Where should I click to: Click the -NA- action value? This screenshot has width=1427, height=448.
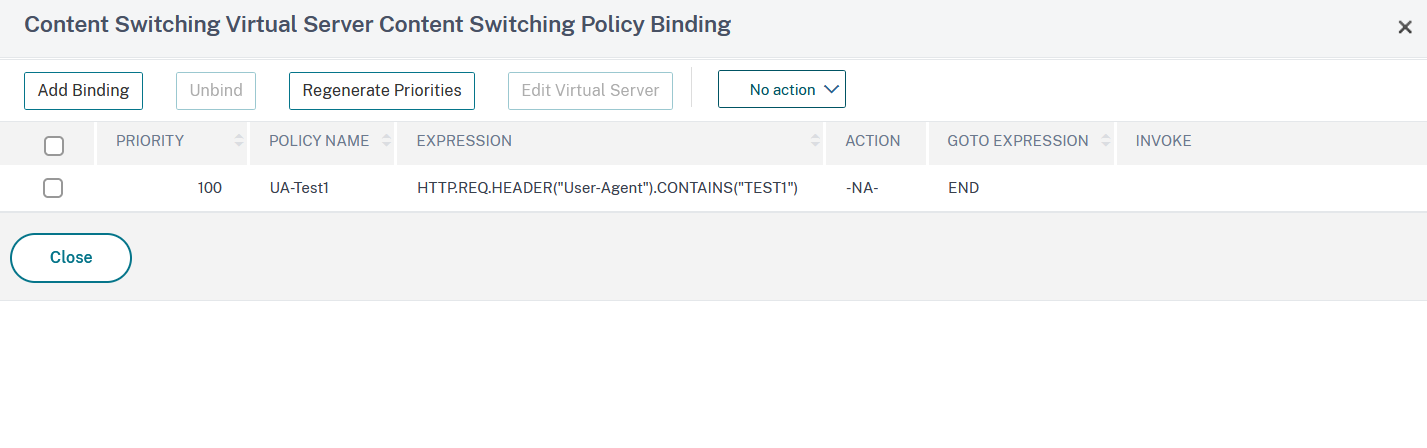(x=862, y=188)
